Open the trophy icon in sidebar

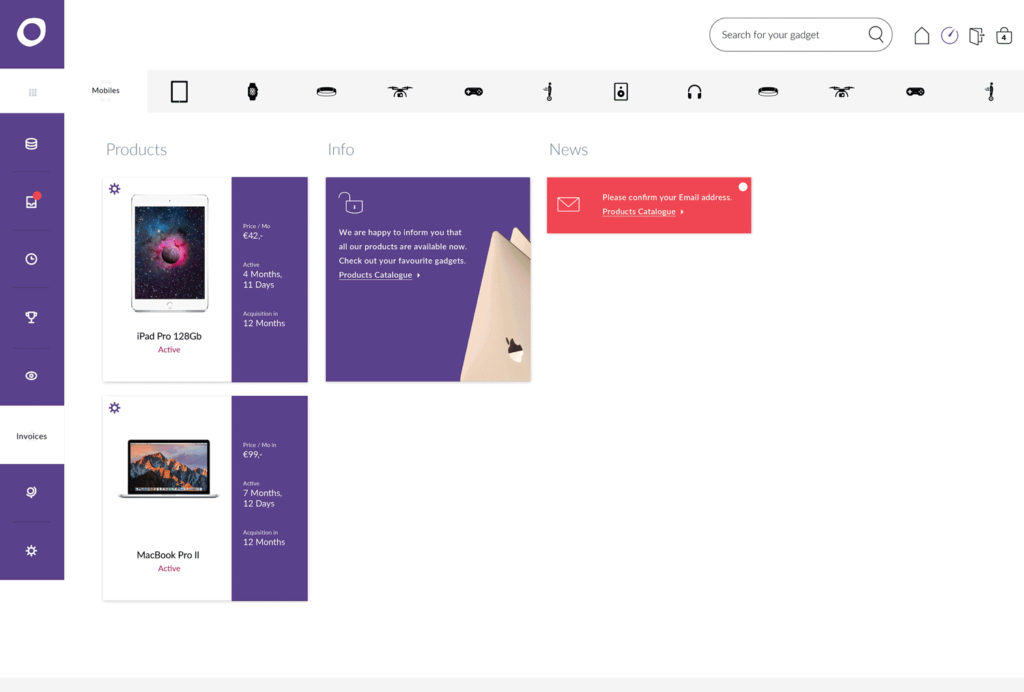pyautogui.click(x=31, y=317)
